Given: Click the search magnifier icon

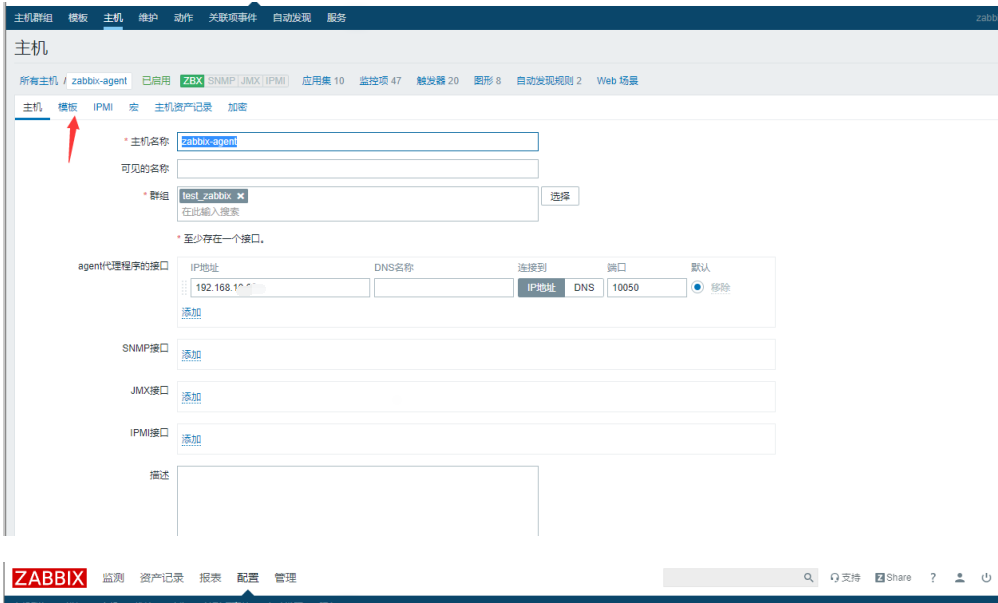Looking at the screenshot, I should click(808, 578).
